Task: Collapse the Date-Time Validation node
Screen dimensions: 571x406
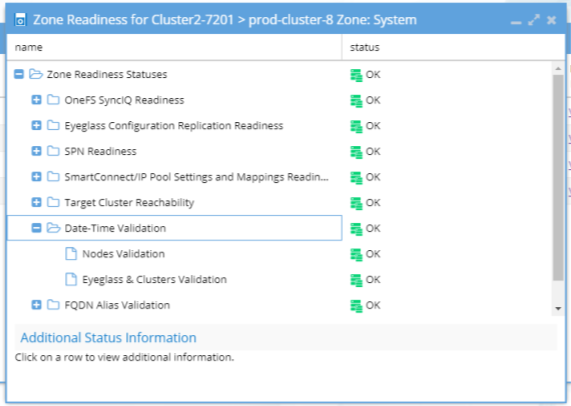Action: coord(36,228)
